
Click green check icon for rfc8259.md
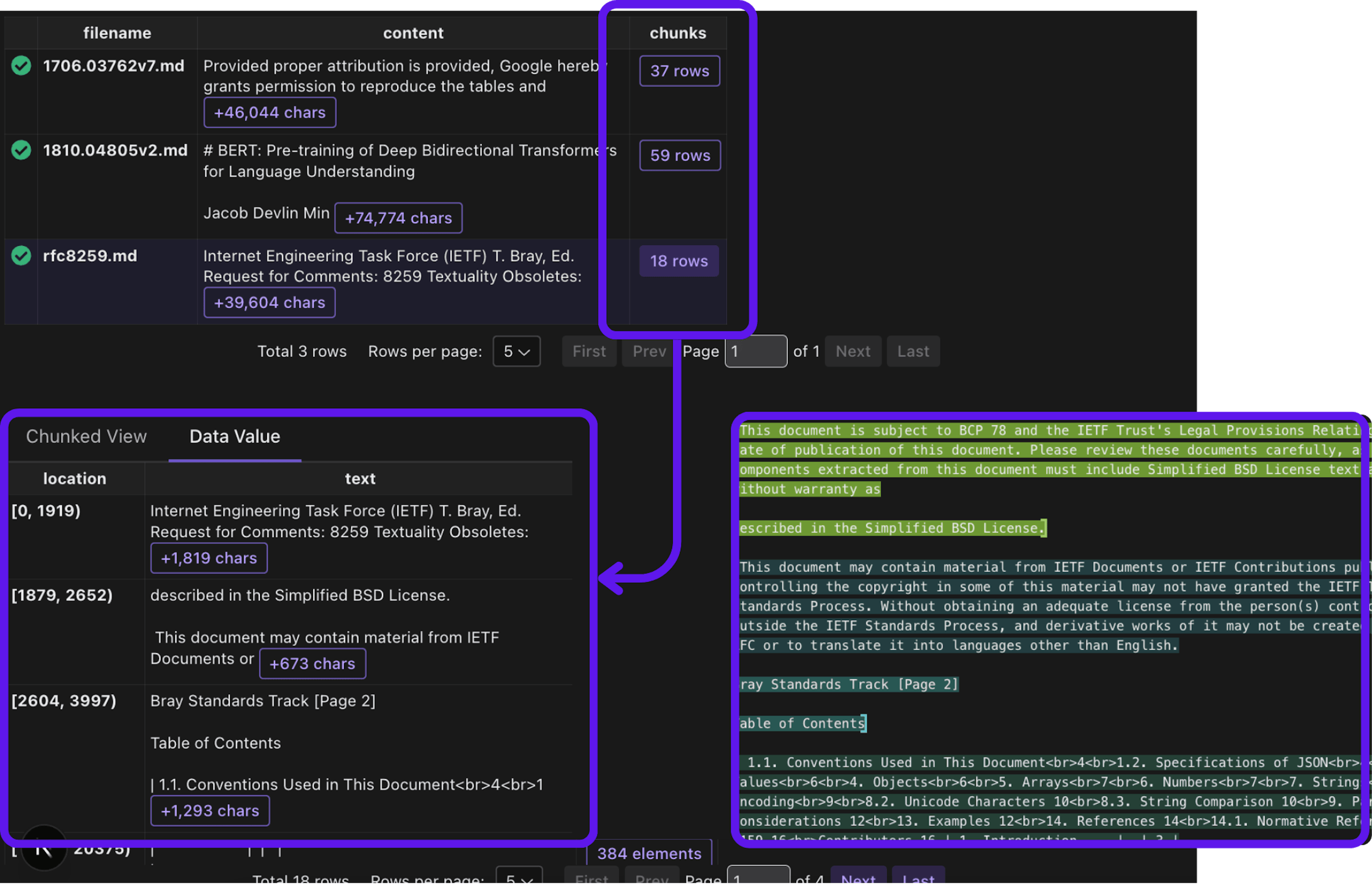[x=21, y=255]
